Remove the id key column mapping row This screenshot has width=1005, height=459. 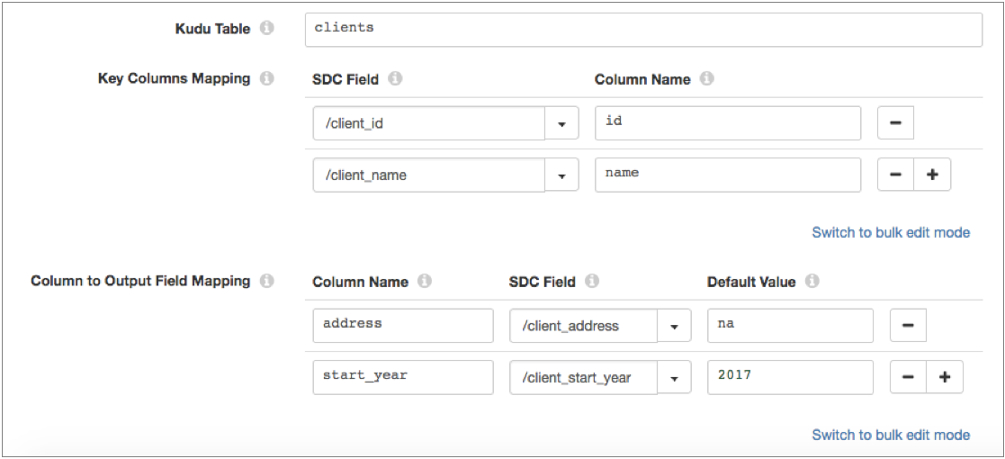click(x=895, y=123)
